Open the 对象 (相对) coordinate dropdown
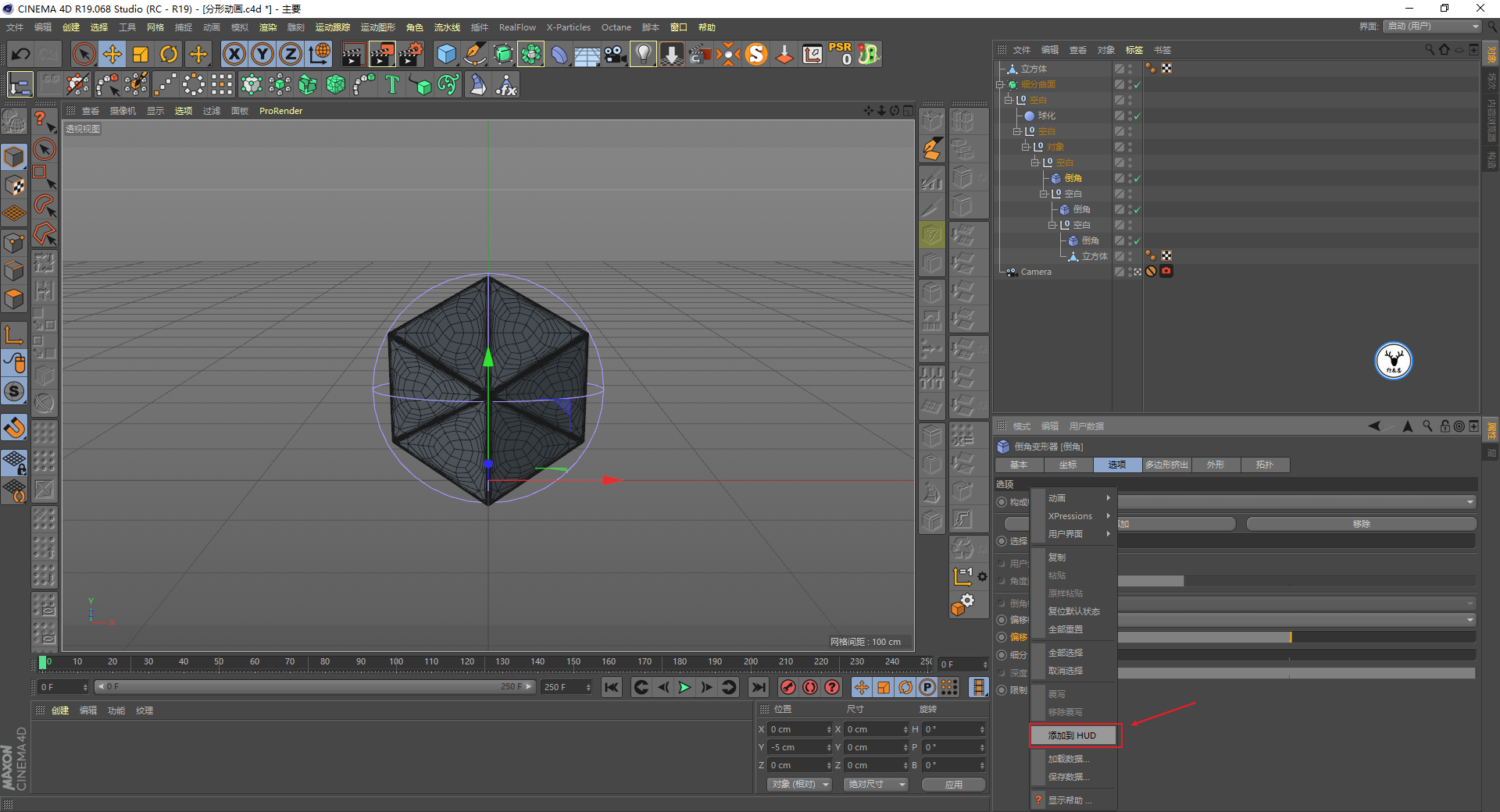 pos(798,784)
